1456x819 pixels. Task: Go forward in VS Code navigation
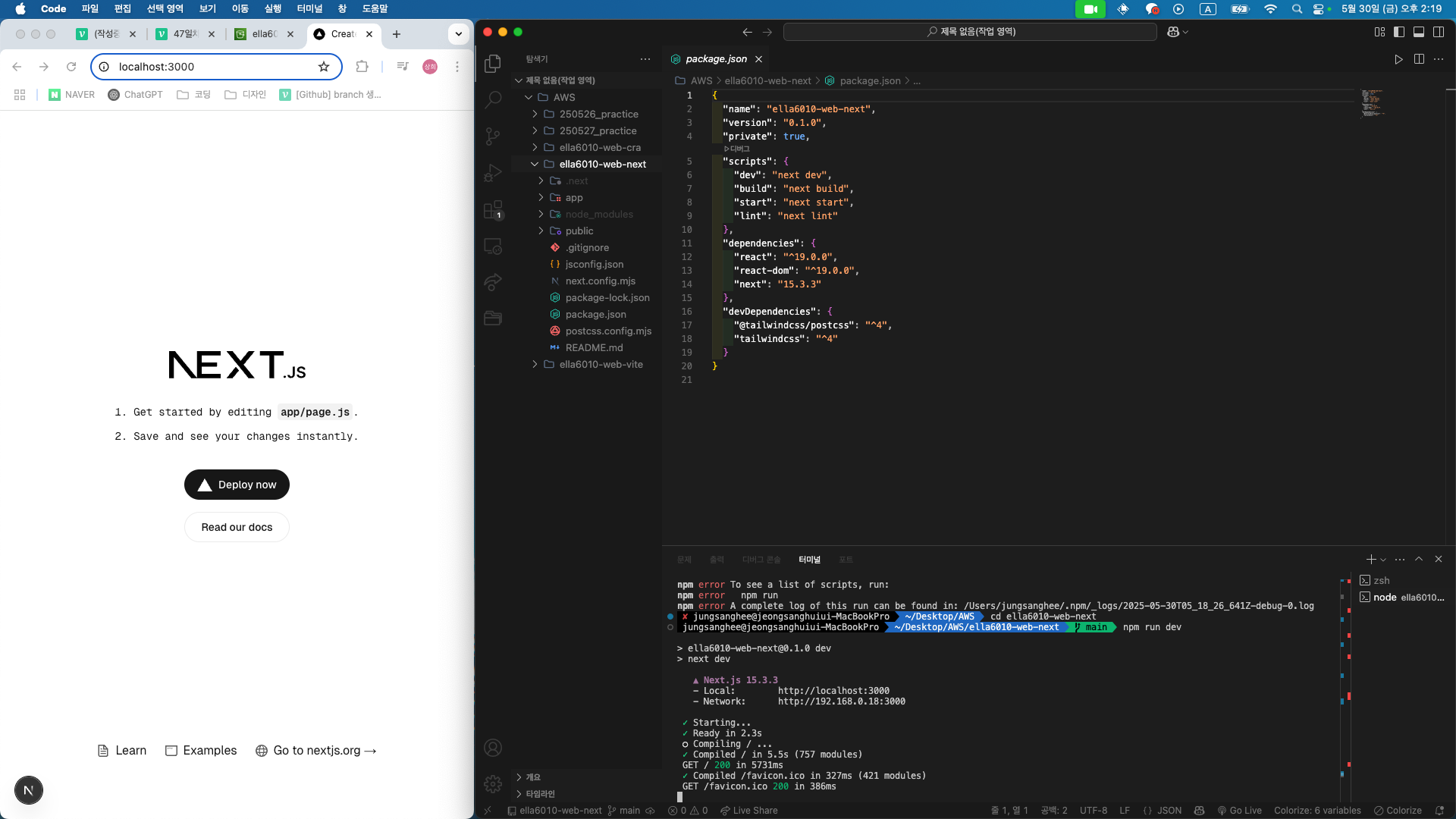click(x=767, y=32)
